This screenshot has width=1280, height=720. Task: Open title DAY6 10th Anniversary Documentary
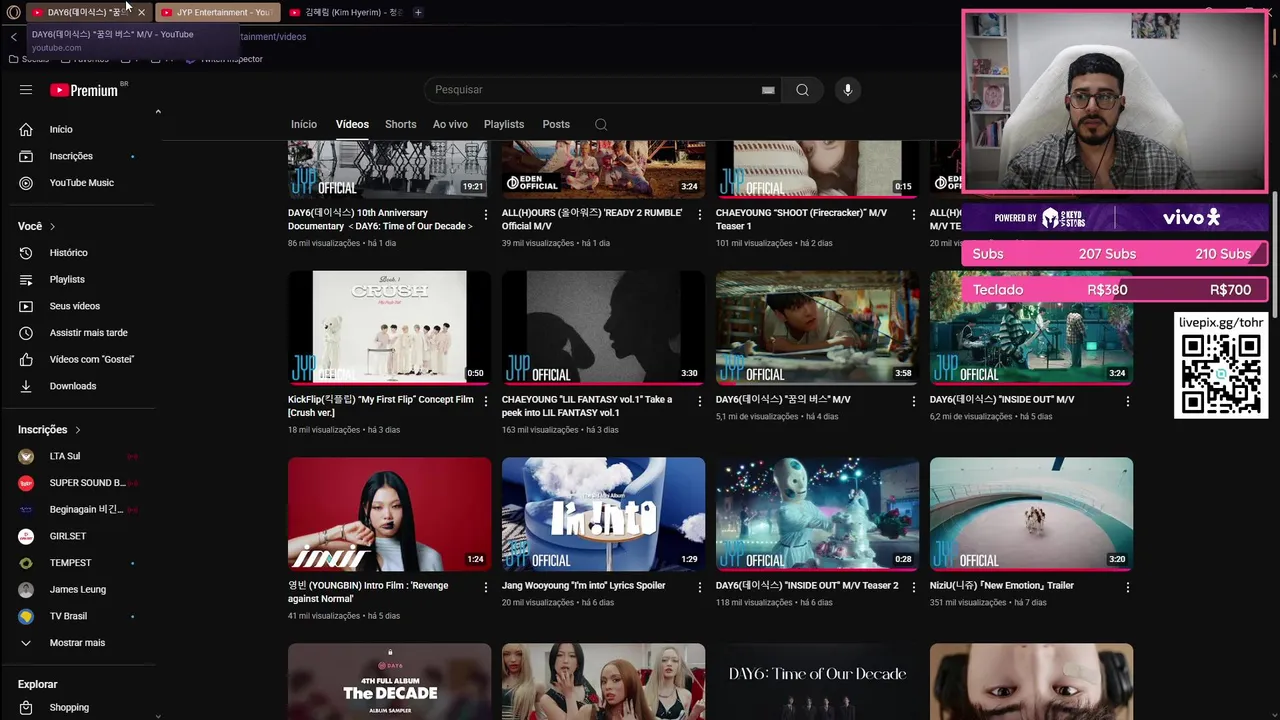coord(380,219)
